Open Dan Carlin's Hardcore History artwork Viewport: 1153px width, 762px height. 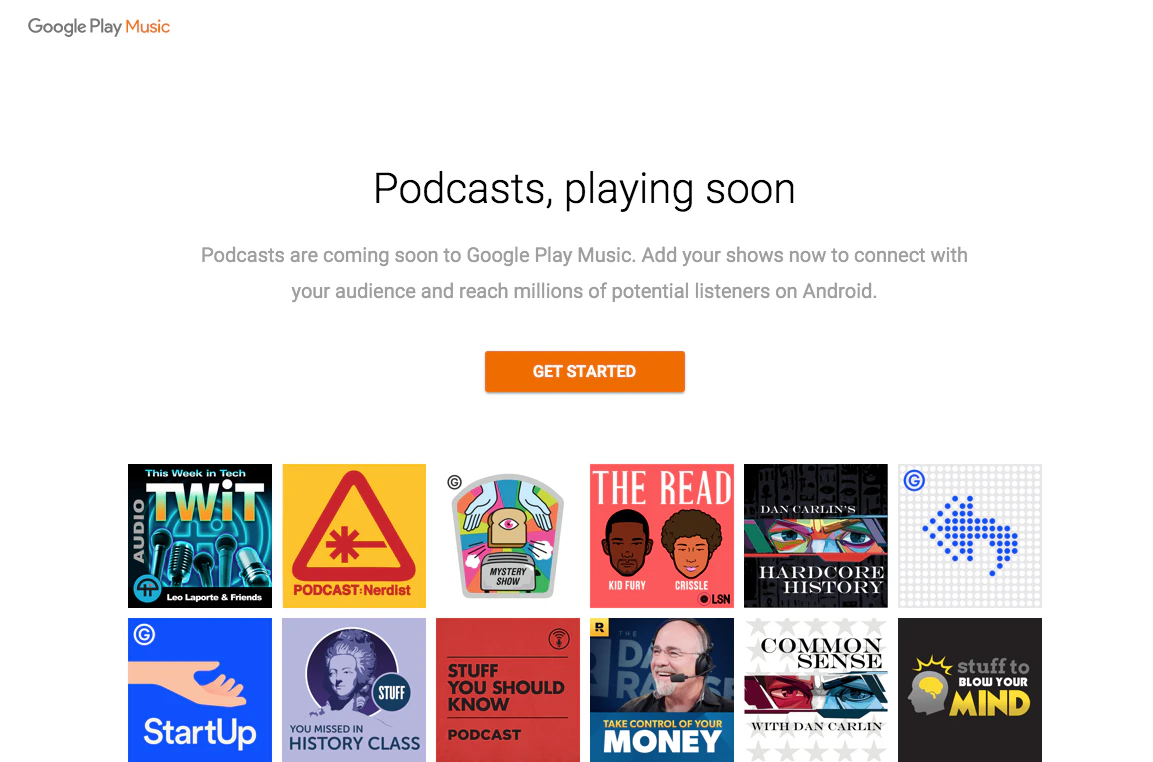[815, 535]
